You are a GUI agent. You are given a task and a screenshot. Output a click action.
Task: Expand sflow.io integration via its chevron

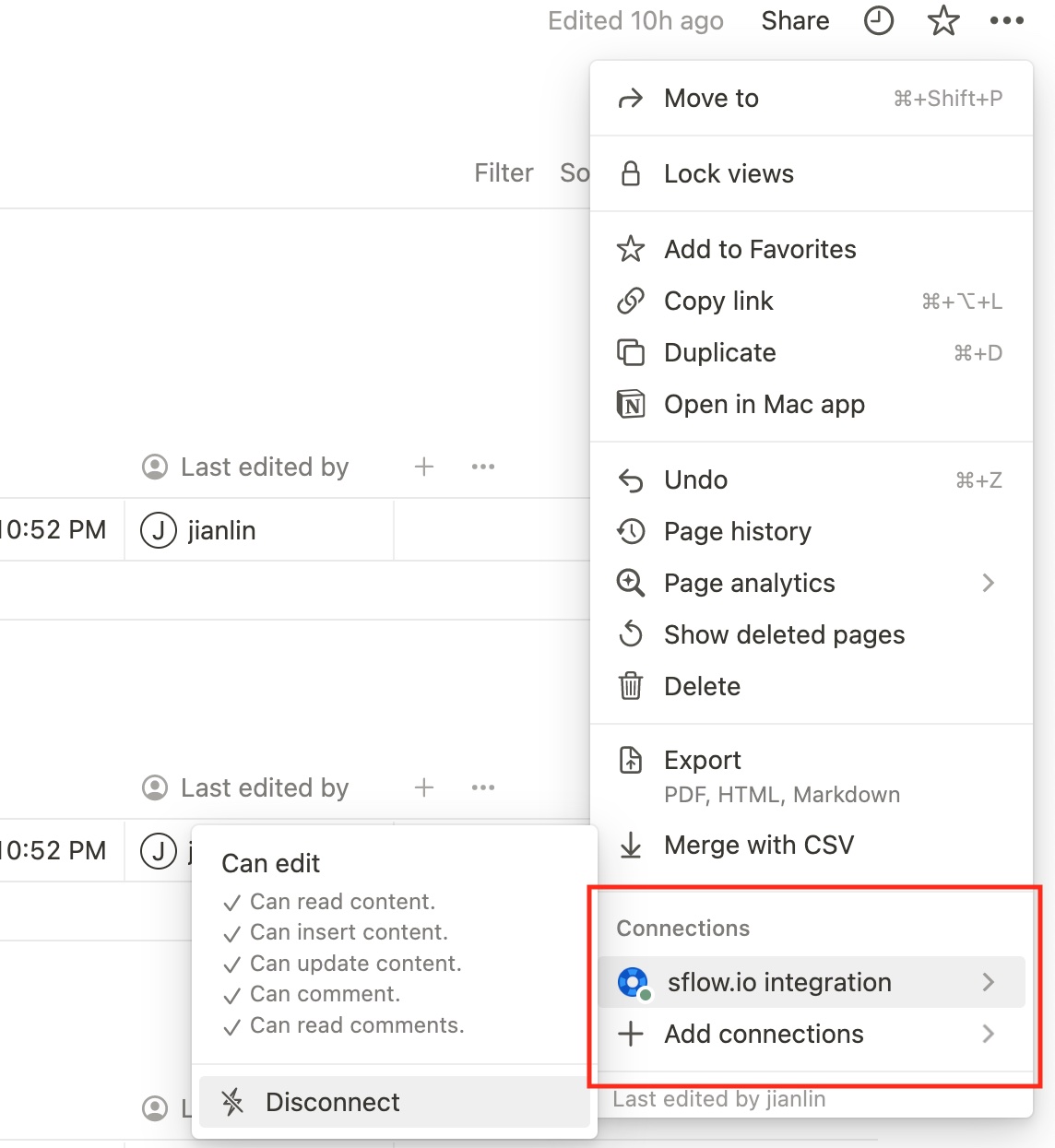coord(990,982)
